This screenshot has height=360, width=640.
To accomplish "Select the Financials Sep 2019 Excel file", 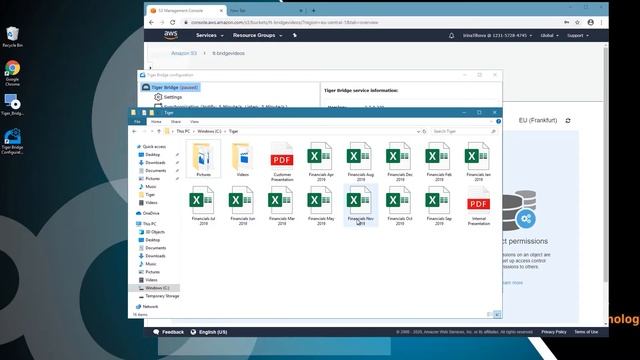I will tap(439, 205).
